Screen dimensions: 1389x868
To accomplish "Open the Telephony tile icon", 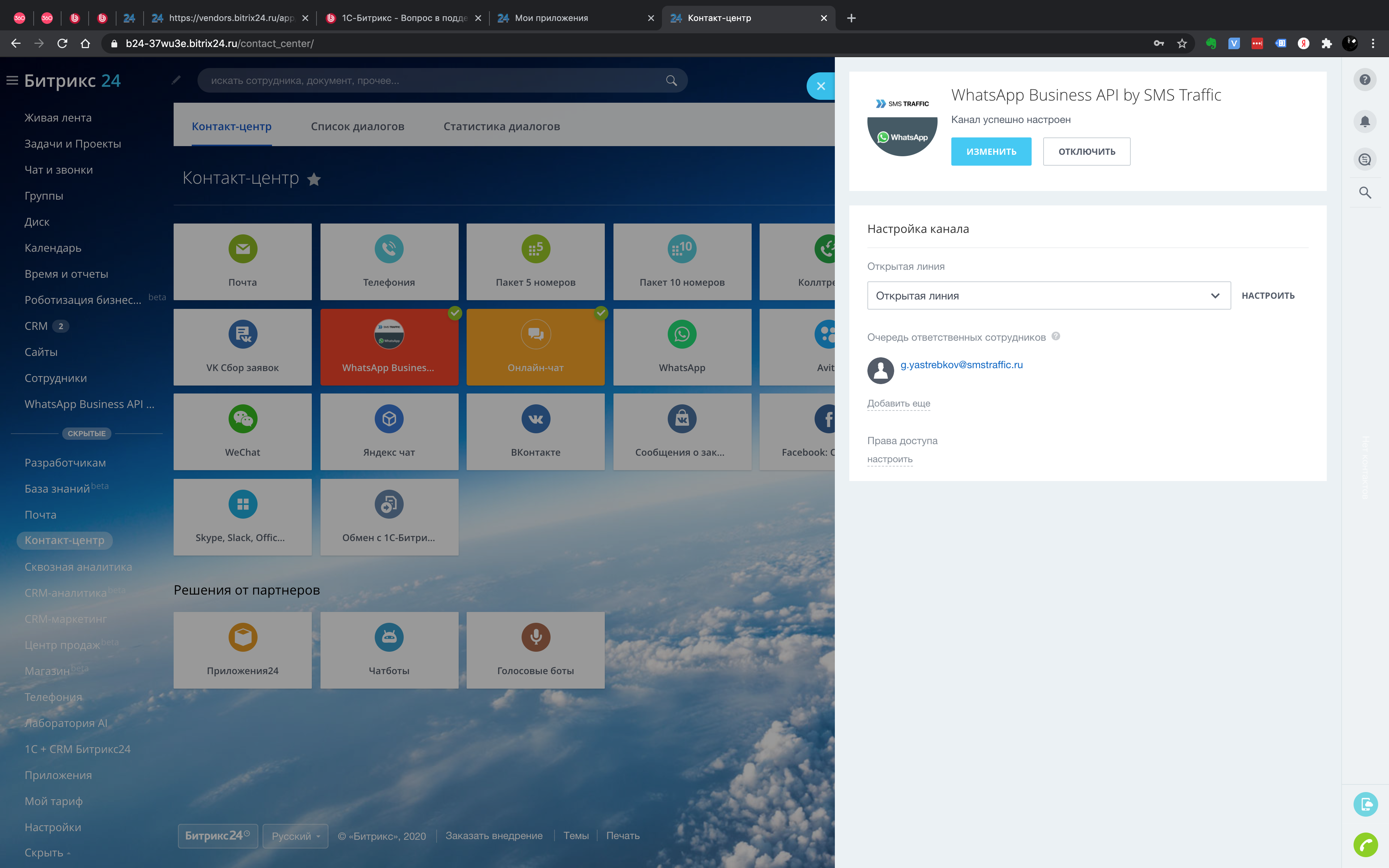I will click(388, 248).
